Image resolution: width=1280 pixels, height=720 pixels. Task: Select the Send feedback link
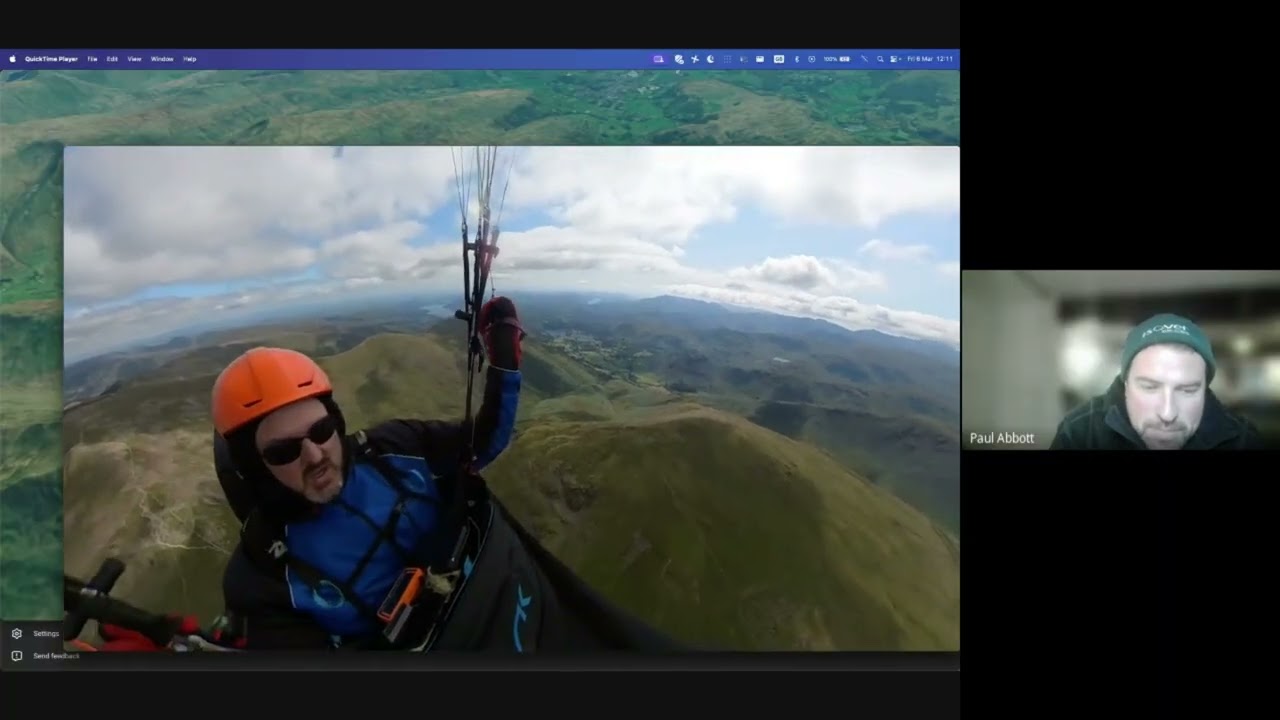pos(56,656)
